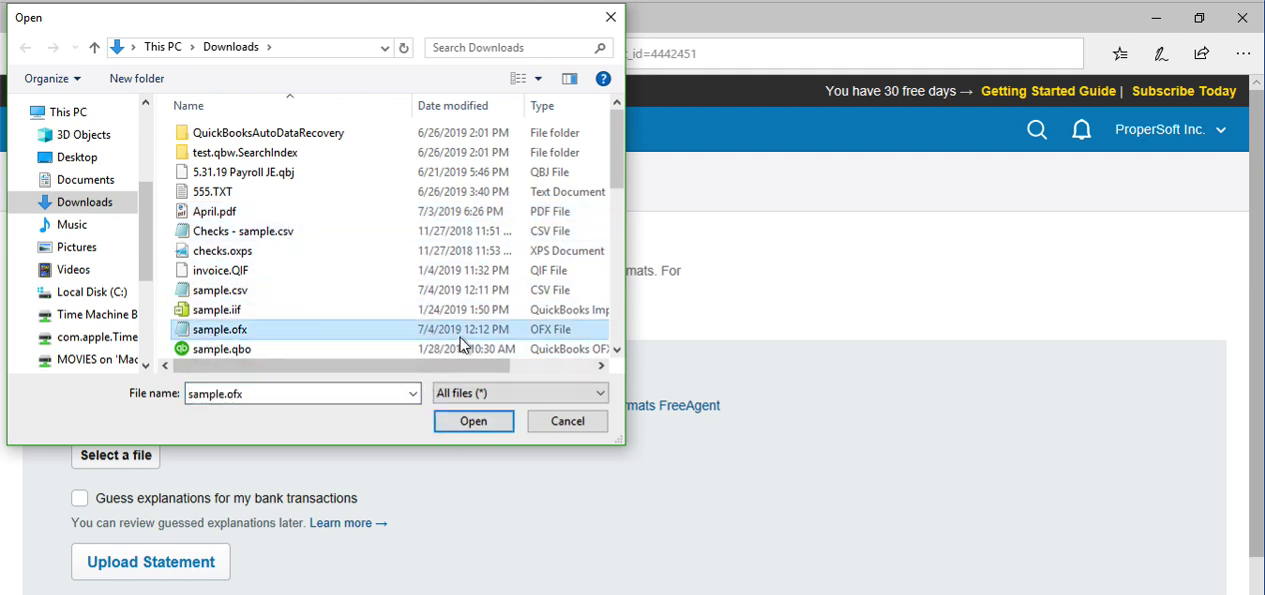The width and height of the screenshot is (1265, 595).
Task: Click the Subscribe Today link
Action: point(1184,91)
